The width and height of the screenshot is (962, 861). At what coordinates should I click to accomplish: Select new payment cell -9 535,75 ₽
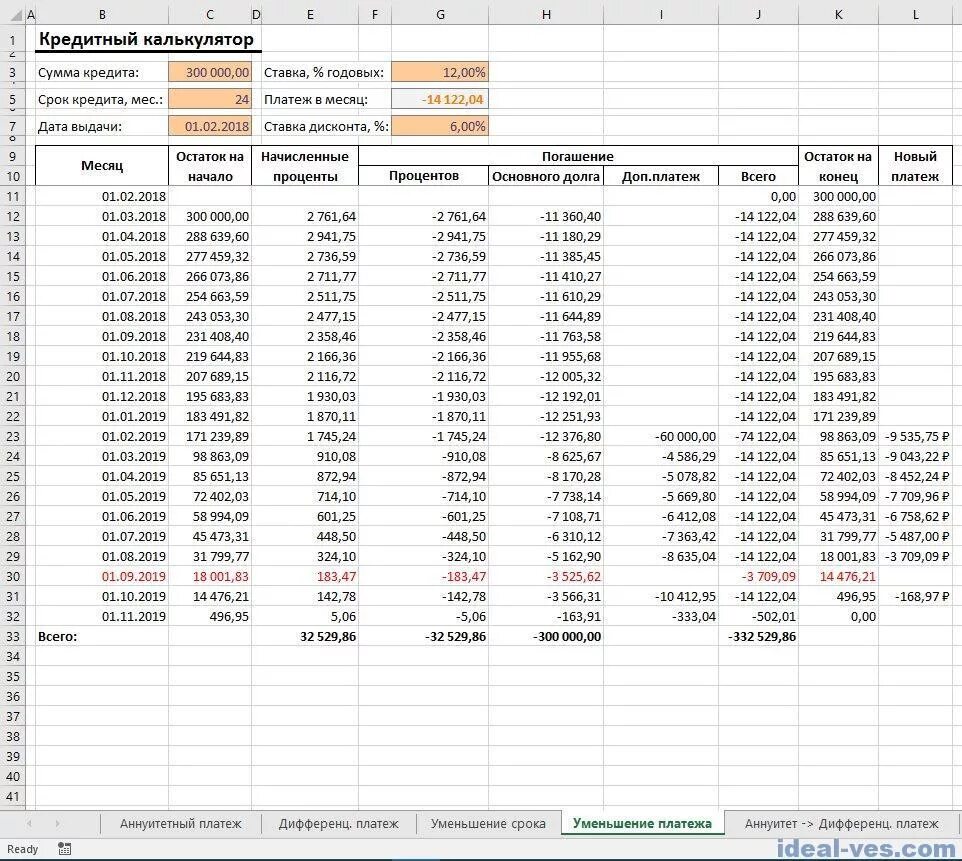[x=915, y=436]
